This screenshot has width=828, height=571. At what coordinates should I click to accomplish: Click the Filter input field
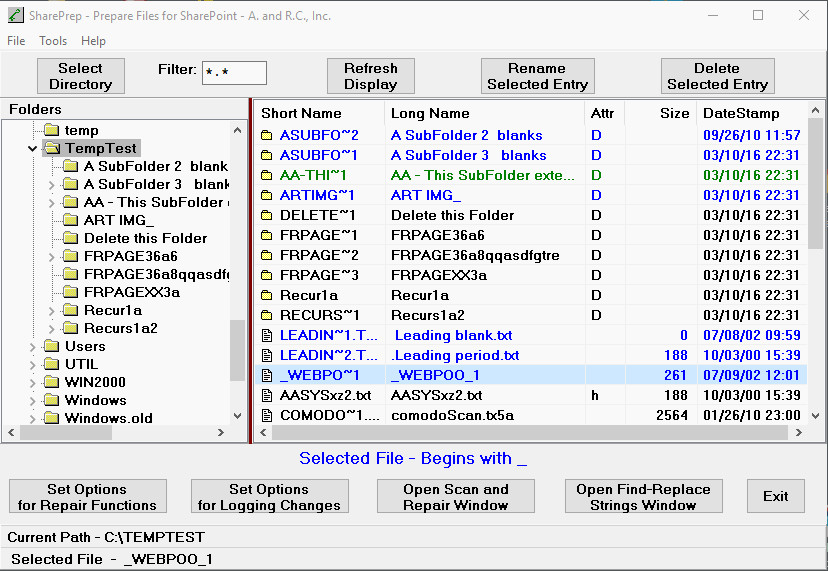point(234,73)
